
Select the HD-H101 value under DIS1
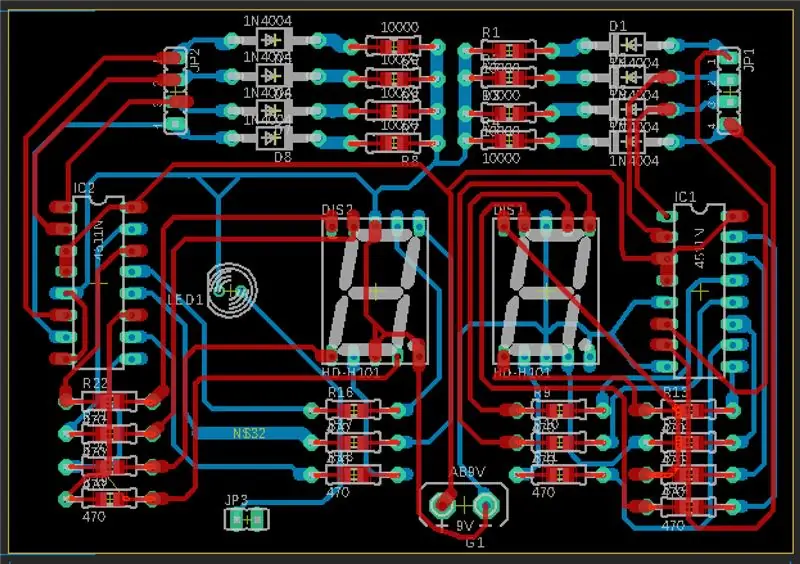tap(522, 373)
